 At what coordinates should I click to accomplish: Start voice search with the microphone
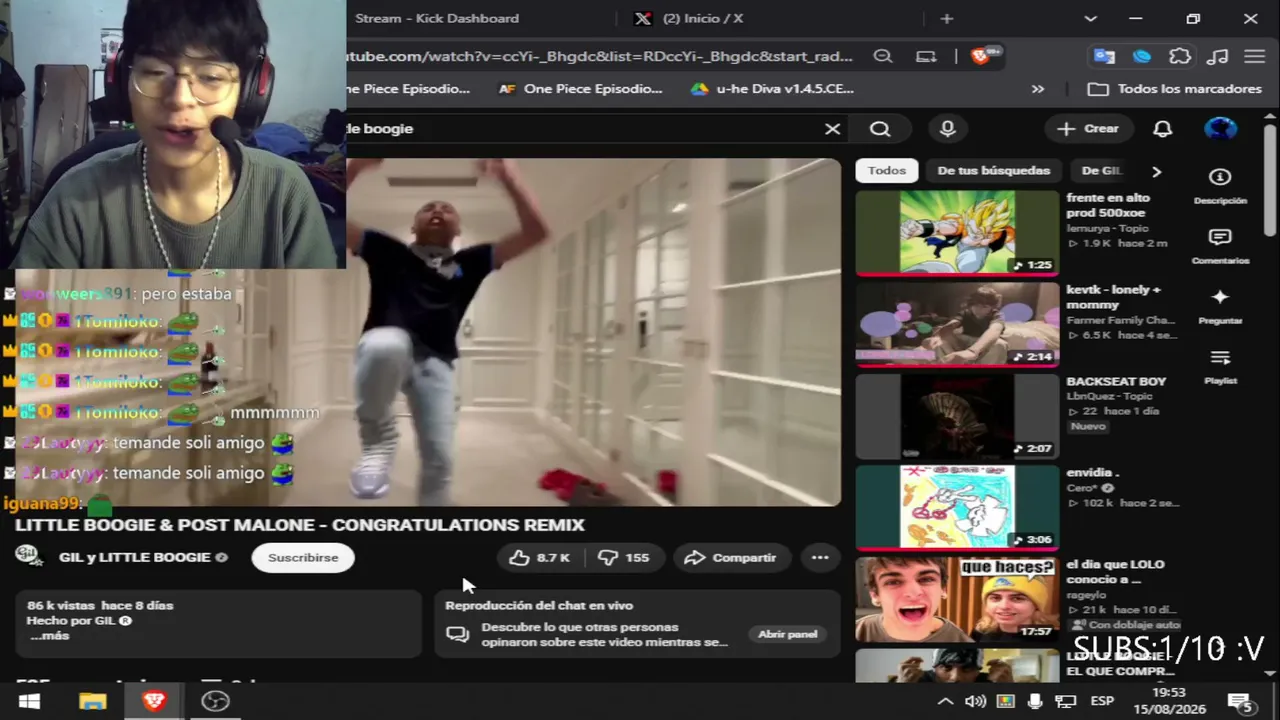948,129
